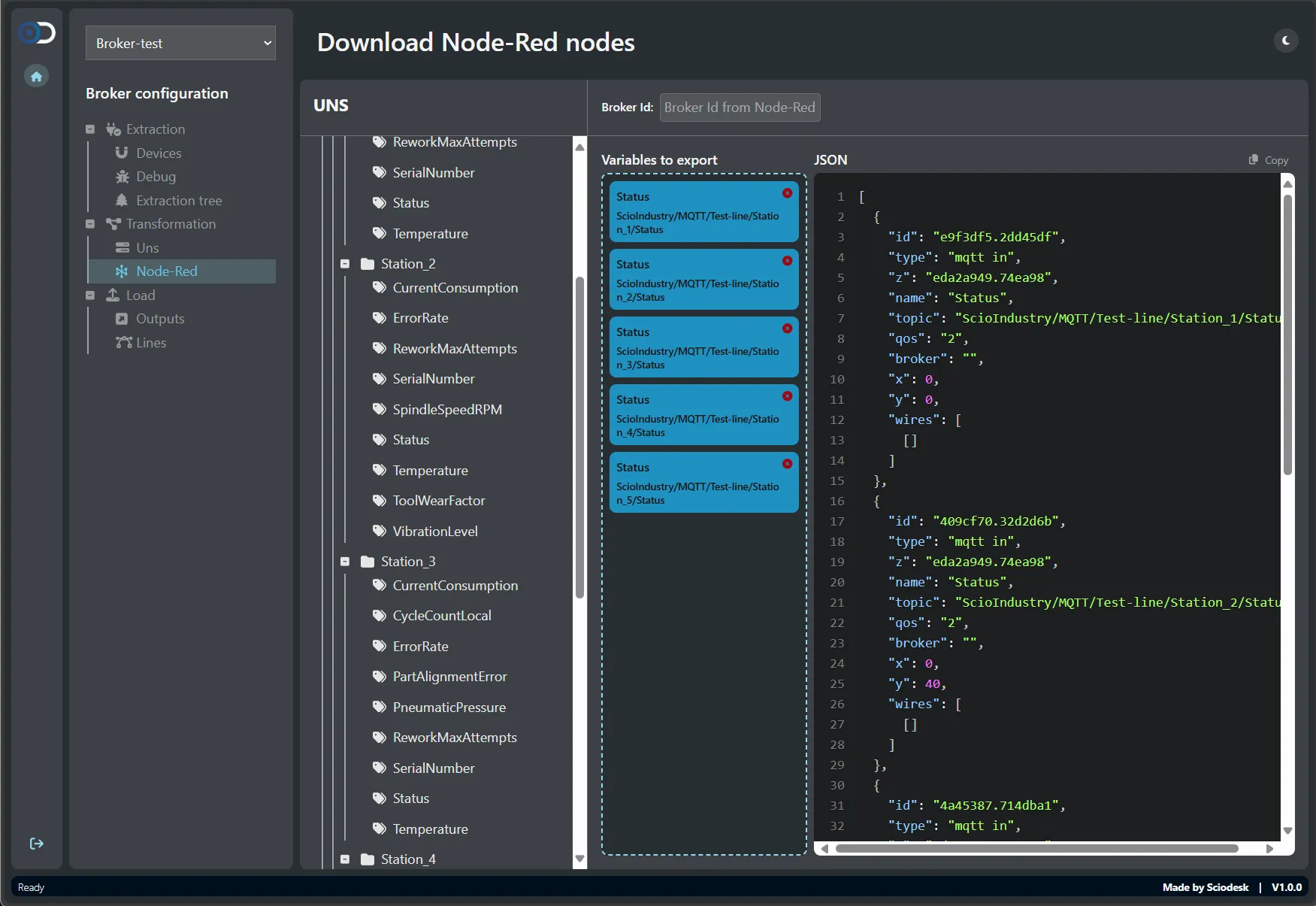1316x906 pixels.
Task: Open the Devices menu item
Action: (x=159, y=153)
